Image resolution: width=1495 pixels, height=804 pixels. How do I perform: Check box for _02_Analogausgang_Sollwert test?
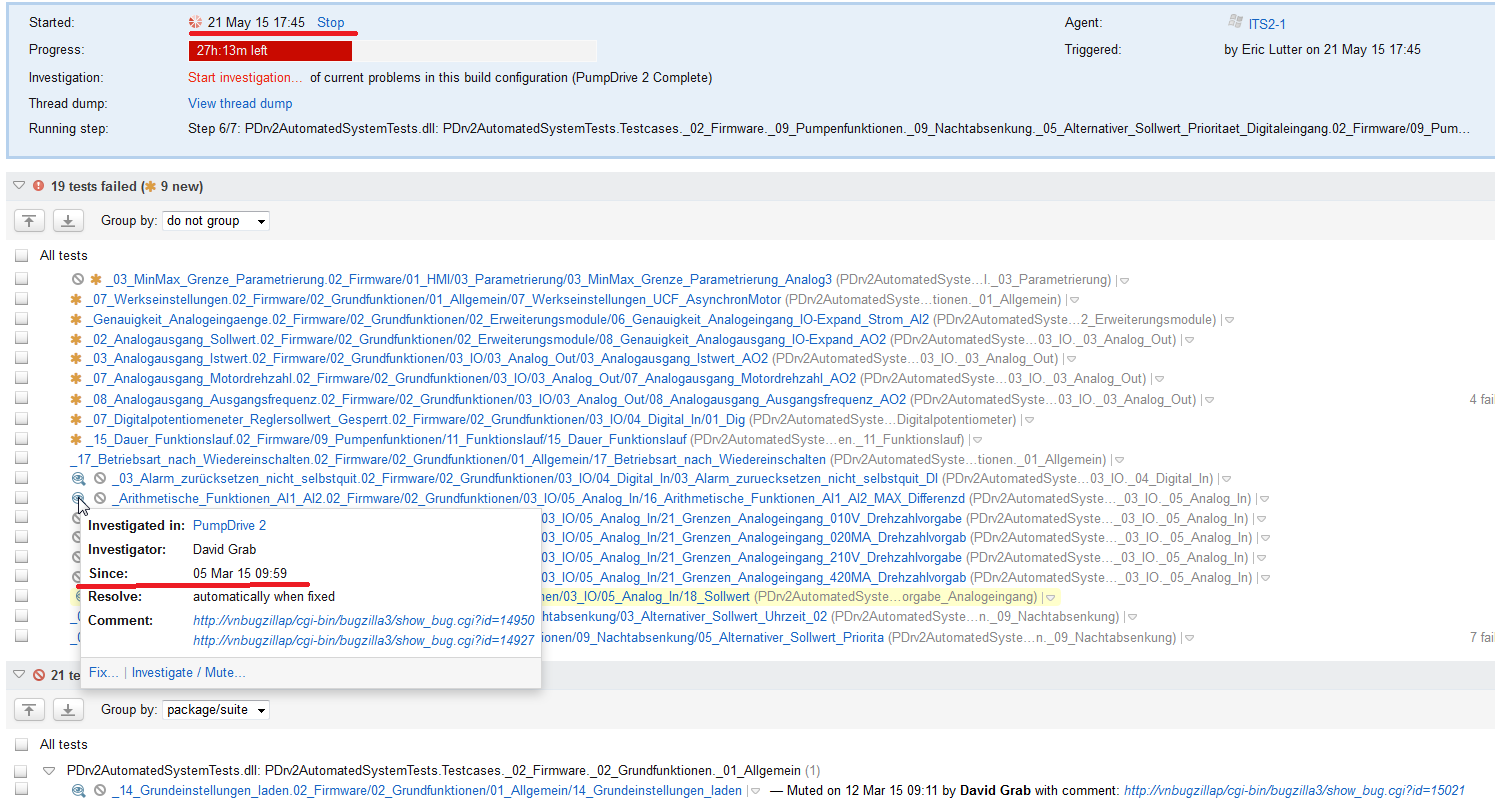[22, 339]
